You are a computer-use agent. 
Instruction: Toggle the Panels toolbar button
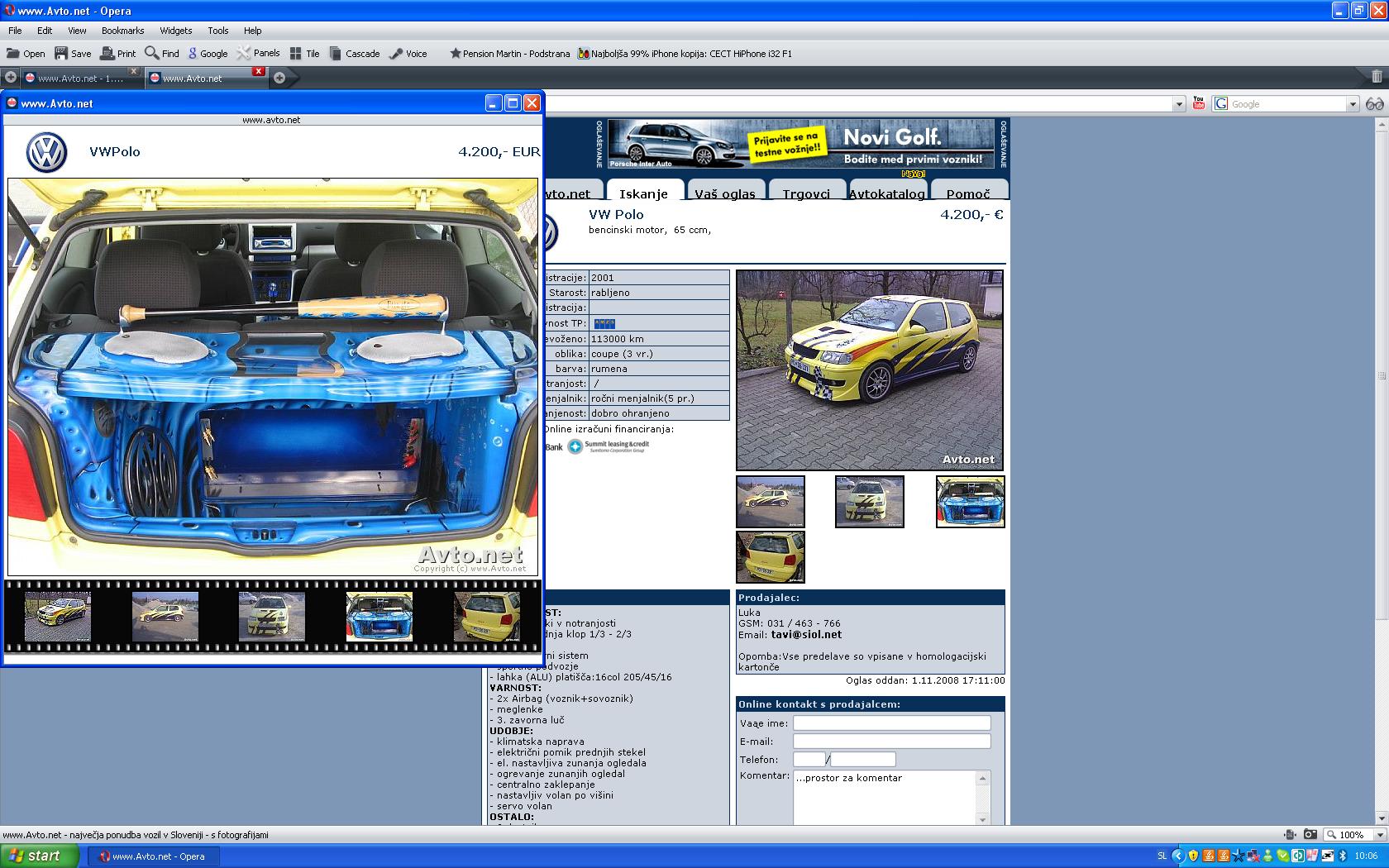point(259,54)
